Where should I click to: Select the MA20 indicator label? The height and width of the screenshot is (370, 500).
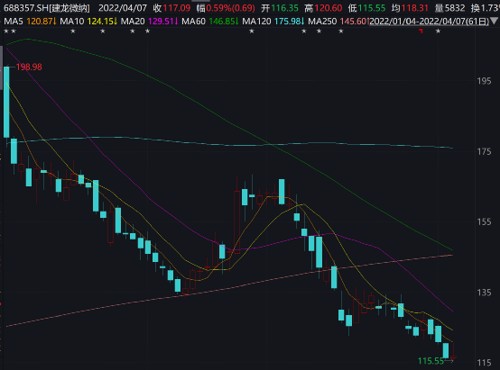click(133, 22)
